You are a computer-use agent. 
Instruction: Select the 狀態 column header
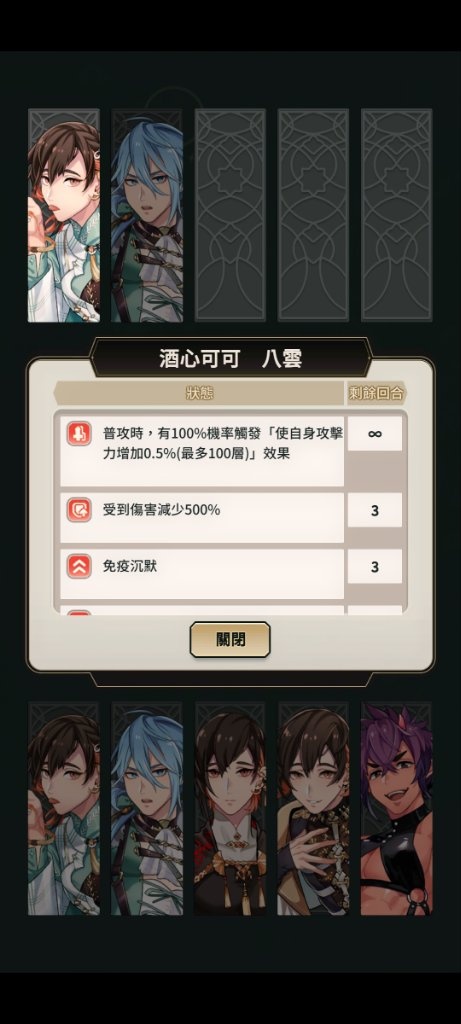click(x=200, y=393)
